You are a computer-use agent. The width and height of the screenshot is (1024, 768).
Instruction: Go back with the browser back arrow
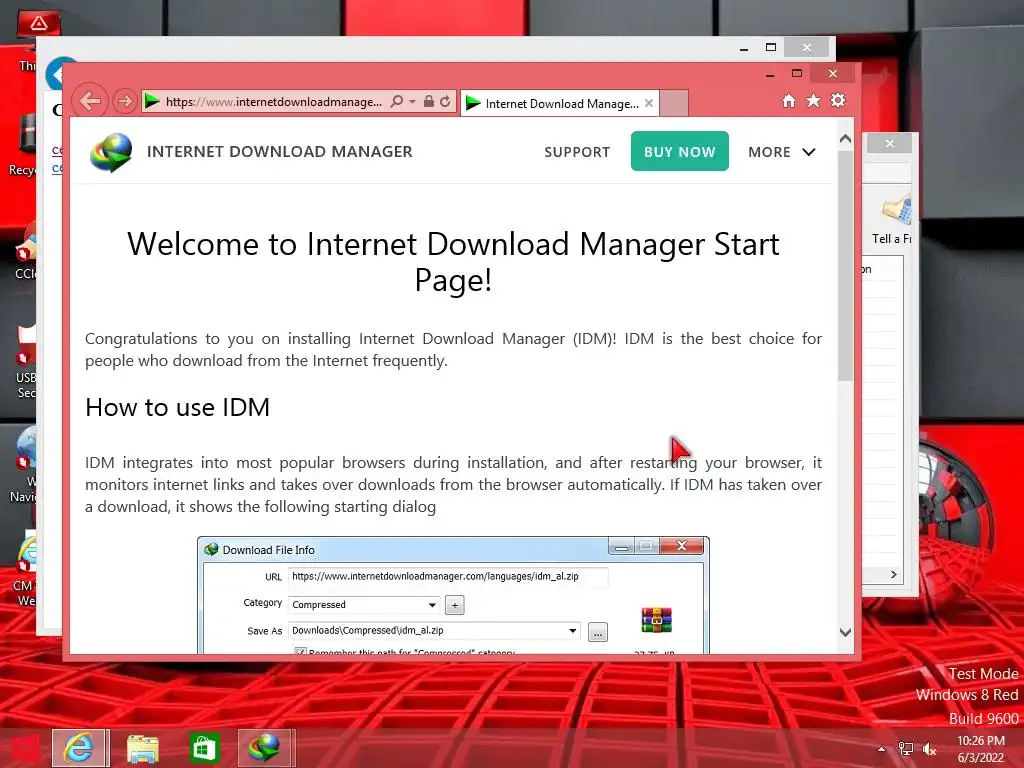point(89,101)
